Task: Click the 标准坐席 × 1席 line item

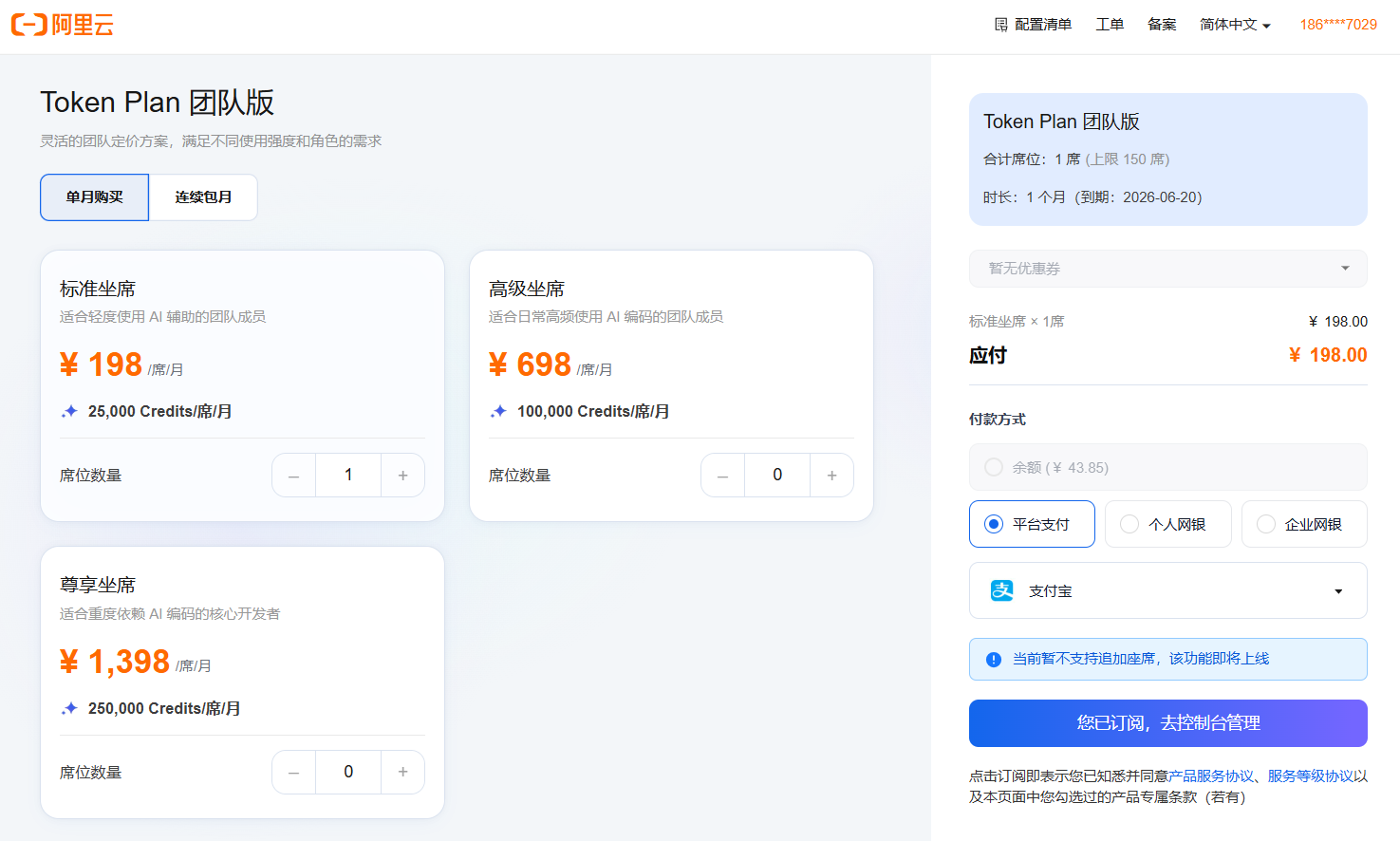Action: click(1017, 322)
